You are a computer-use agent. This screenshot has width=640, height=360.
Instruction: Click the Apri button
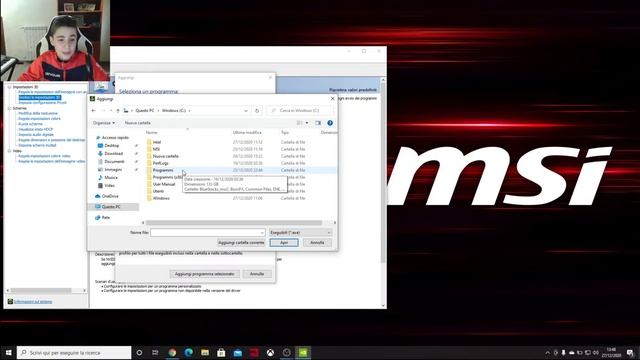tap(284, 242)
